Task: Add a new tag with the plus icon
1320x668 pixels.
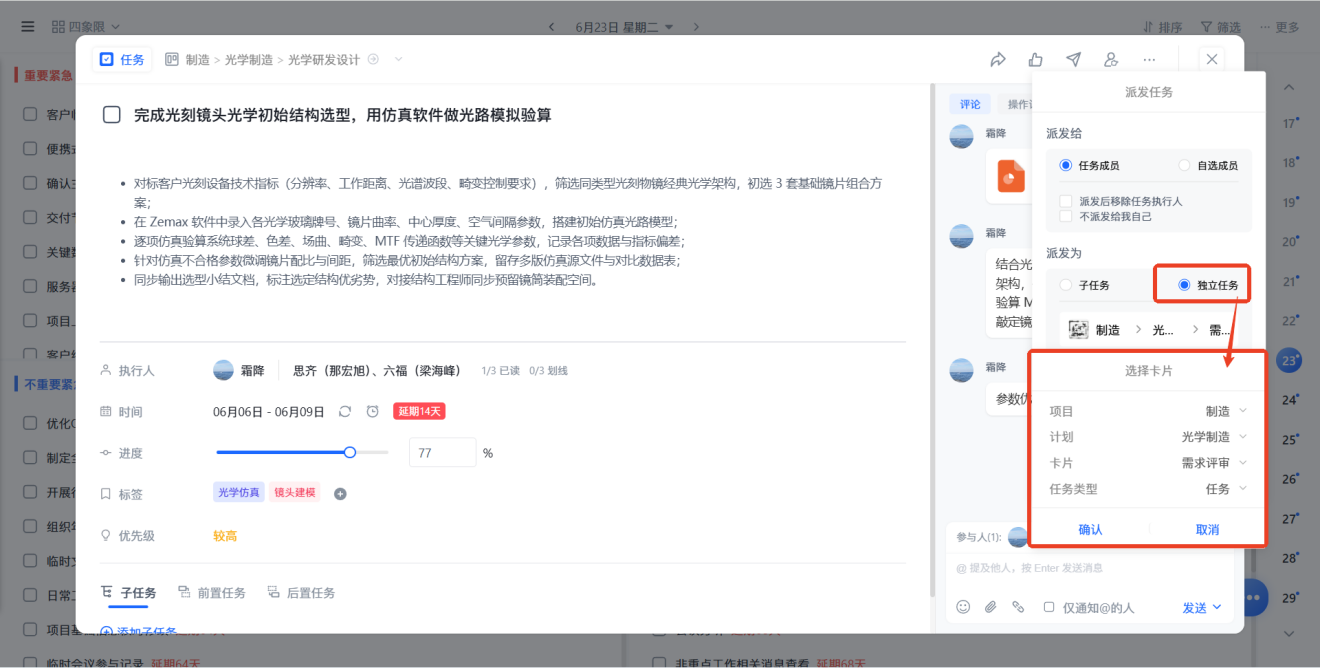Action: pyautogui.click(x=340, y=494)
